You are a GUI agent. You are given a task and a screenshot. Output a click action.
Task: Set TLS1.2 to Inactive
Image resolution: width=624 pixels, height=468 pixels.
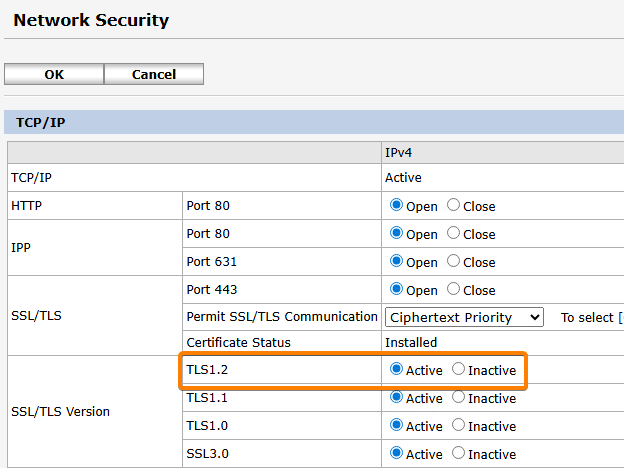pos(459,369)
